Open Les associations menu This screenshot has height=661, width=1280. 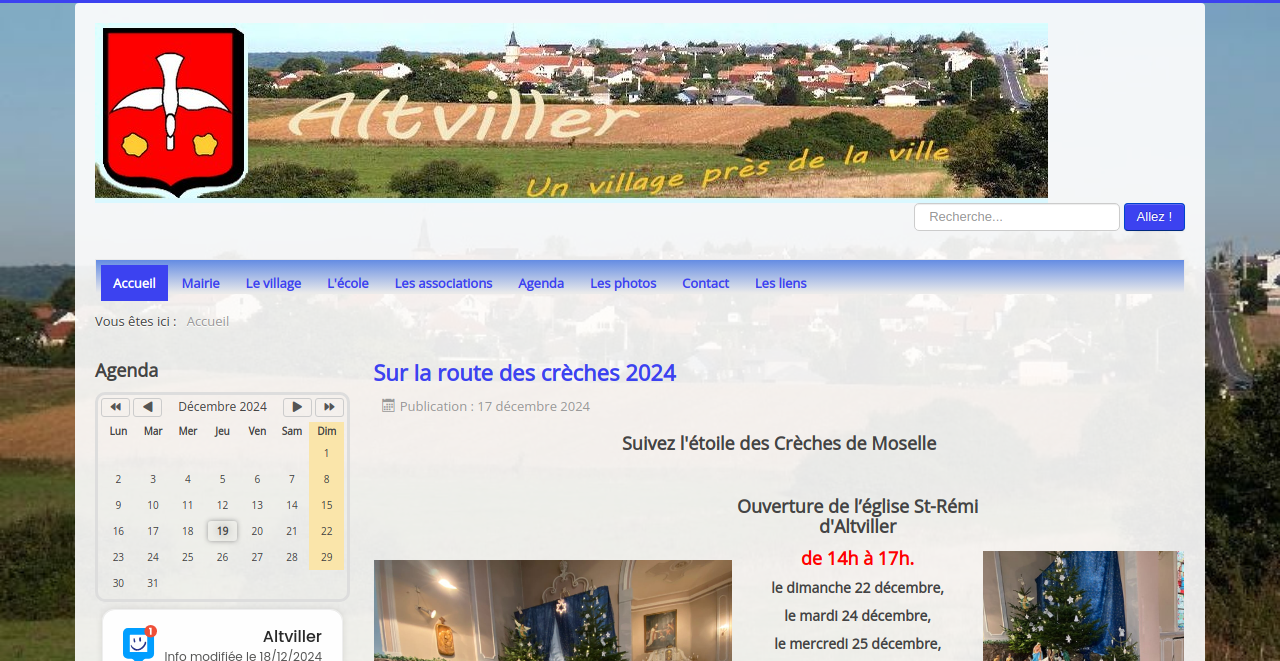(443, 283)
